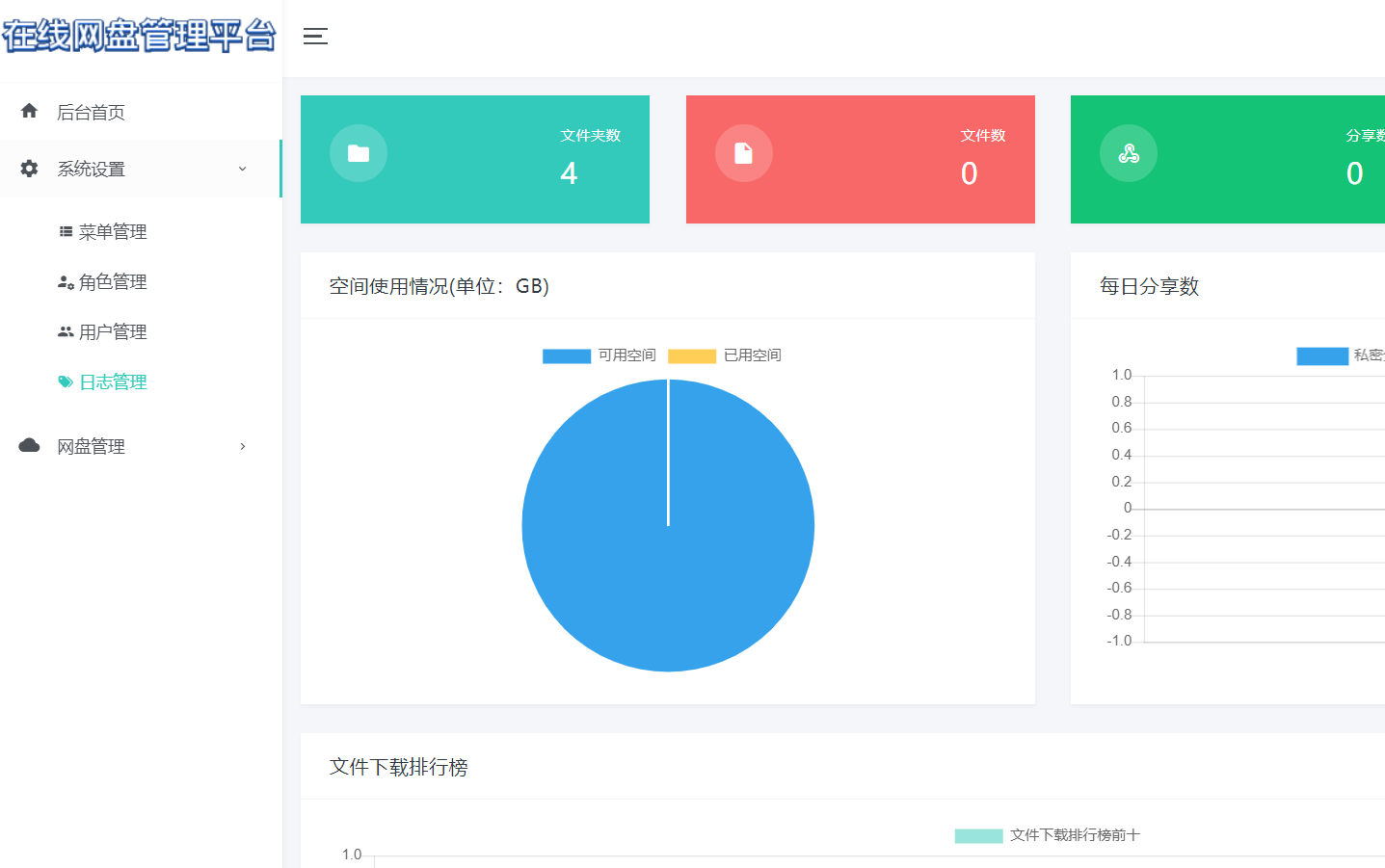Image resolution: width=1385 pixels, height=868 pixels.
Task: Expand the 网盘管理 menu via its chevron
Action: coord(242,446)
